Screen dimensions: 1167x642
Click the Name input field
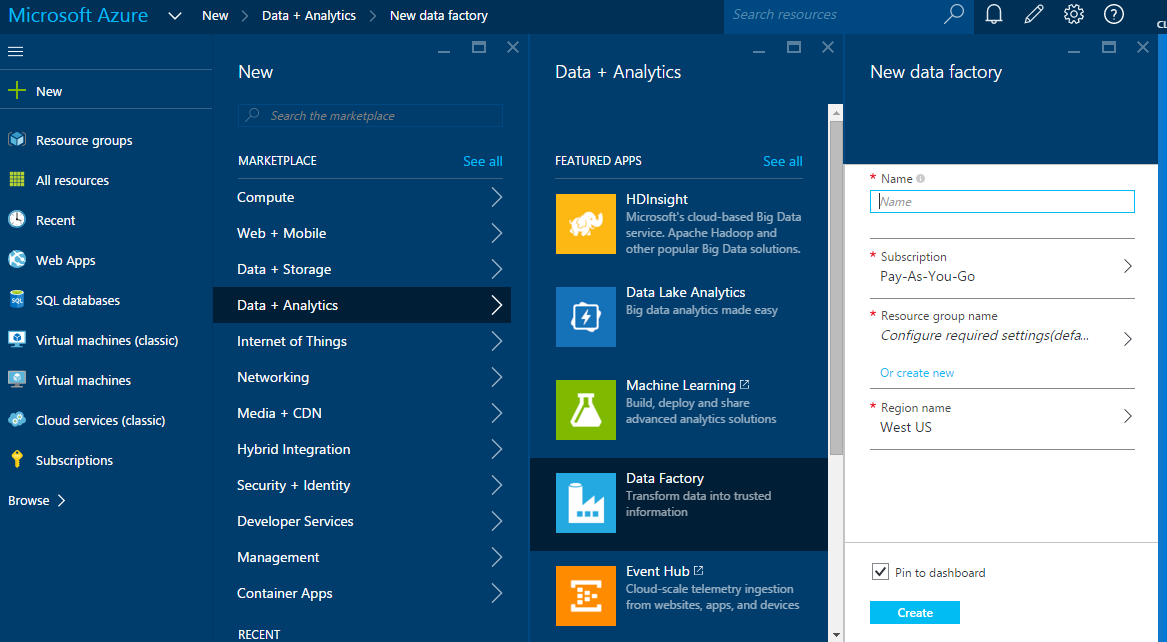tap(1002, 202)
